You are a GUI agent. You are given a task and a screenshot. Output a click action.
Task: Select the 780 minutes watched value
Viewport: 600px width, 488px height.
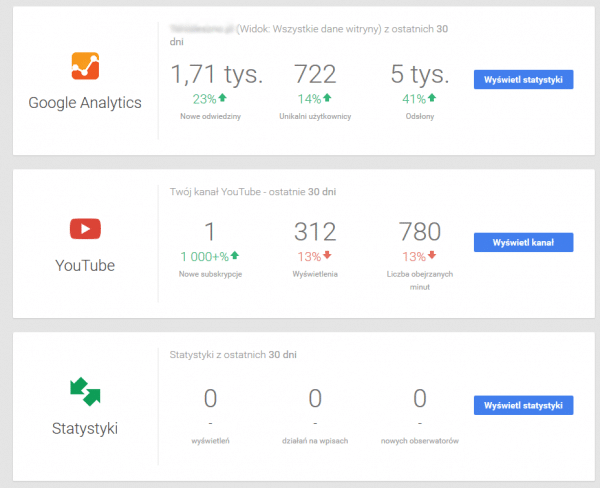(x=420, y=232)
